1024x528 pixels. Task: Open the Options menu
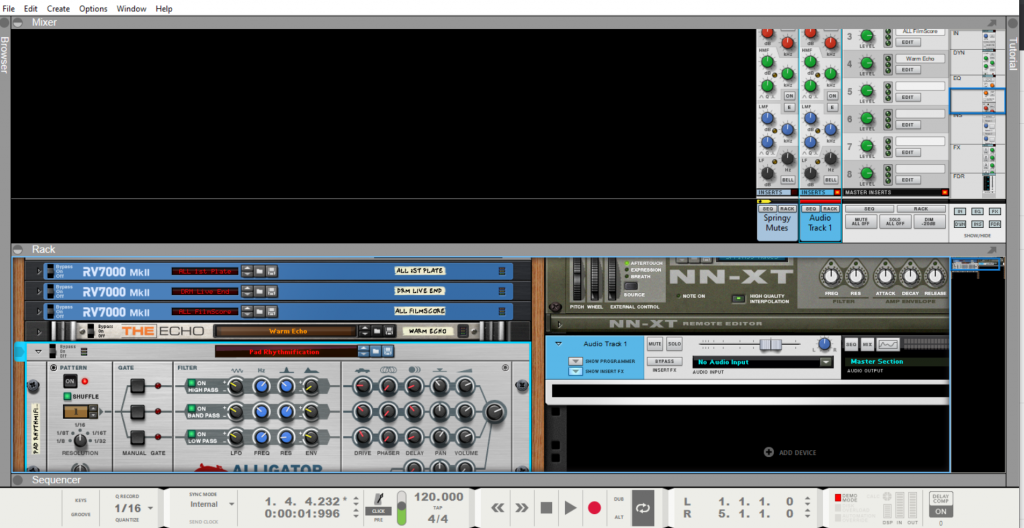(x=93, y=9)
